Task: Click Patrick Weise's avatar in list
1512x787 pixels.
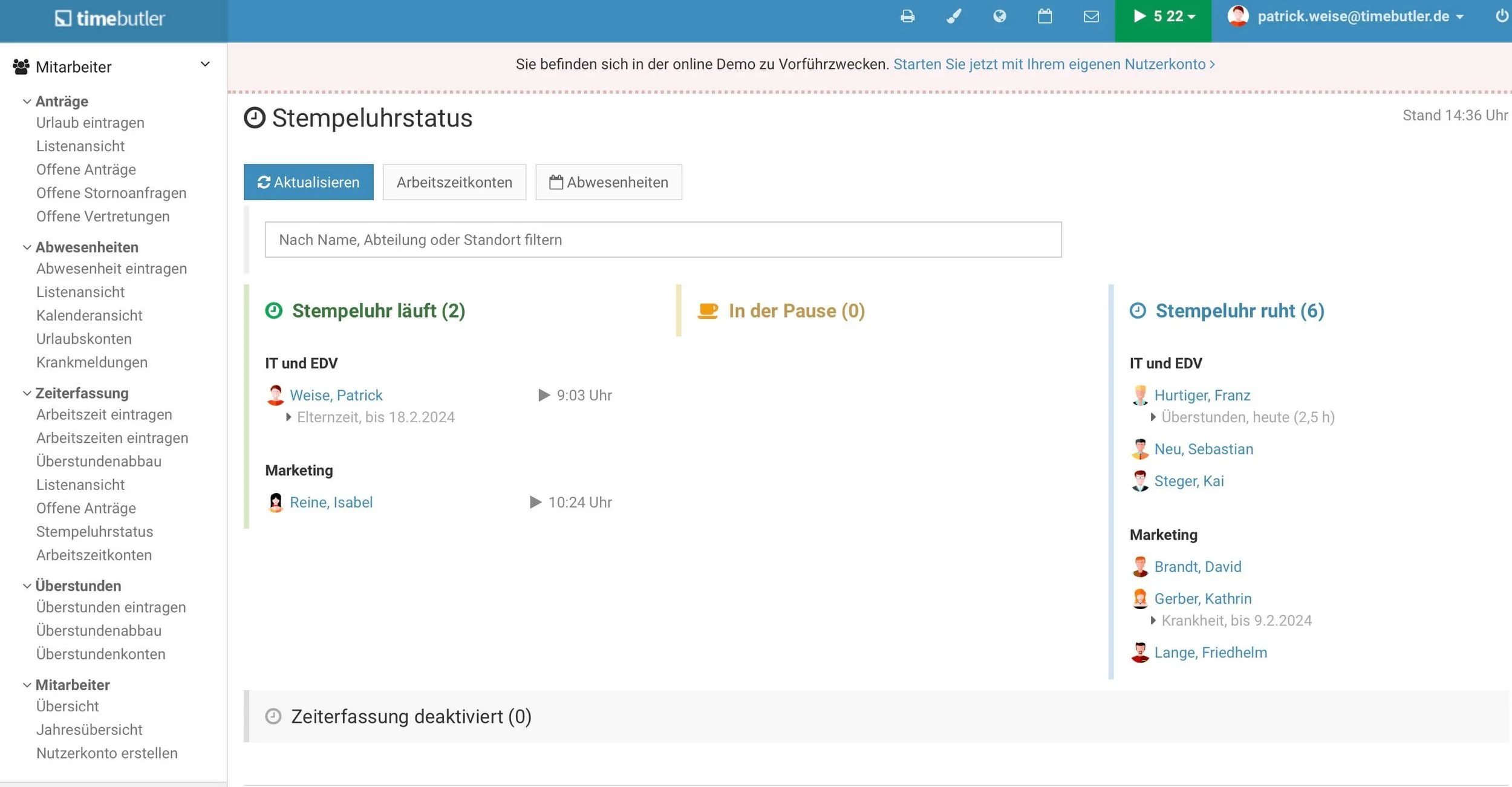Action: (x=275, y=395)
